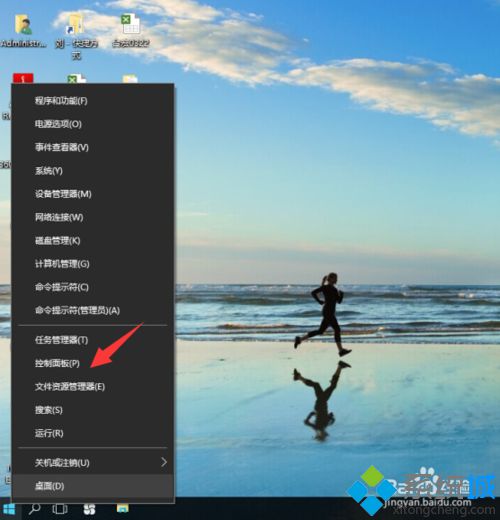Launch the white pinwheel app on taskbar
Viewport: 500px width, 520px height.
click(x=89, y=509)
